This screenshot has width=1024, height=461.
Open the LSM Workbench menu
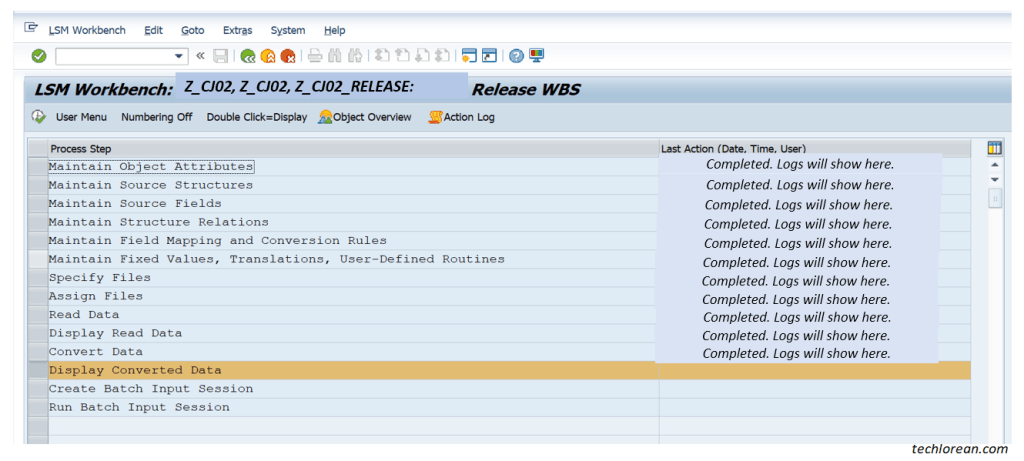(87, 31)
